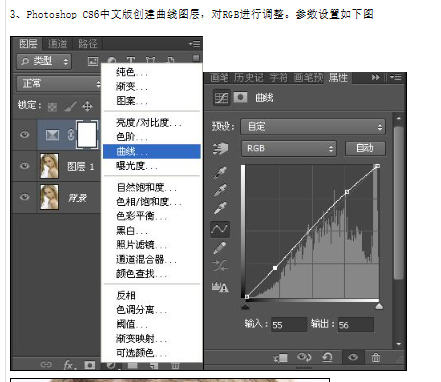Image resolution: width=441 pixels, height=382 pixels.
Task: Select the black point eyedropper in Curves
Action: pyautogui.click(x=220, y=172)
